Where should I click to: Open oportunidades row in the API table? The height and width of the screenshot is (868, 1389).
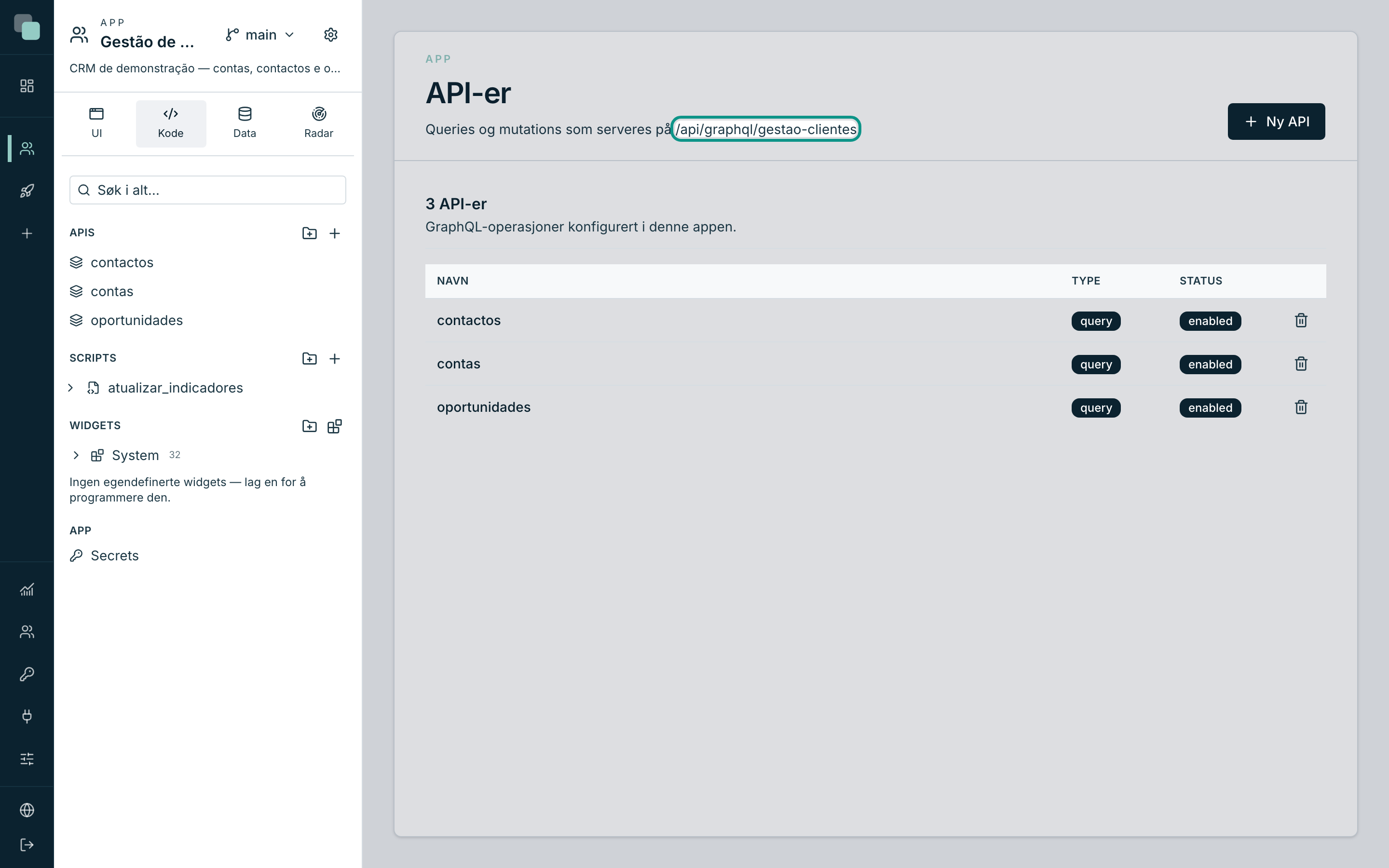[875, 407]
